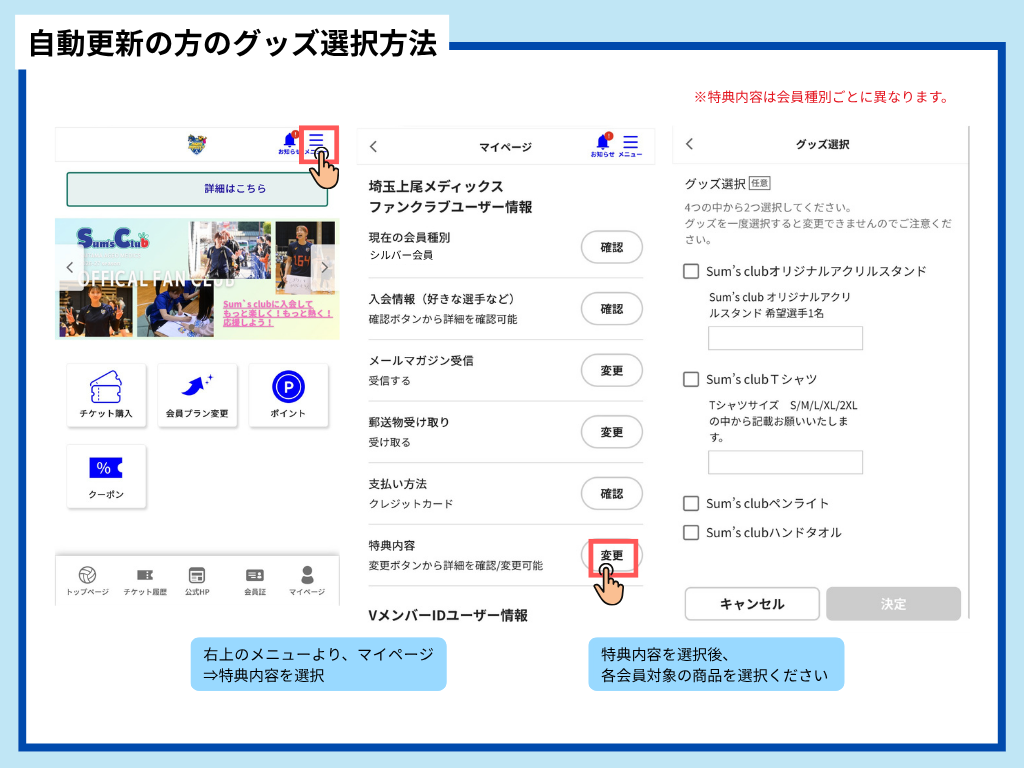Go back from マイページ screen
The height and width of the screenshot is (768, 1024).
(374, 146)
